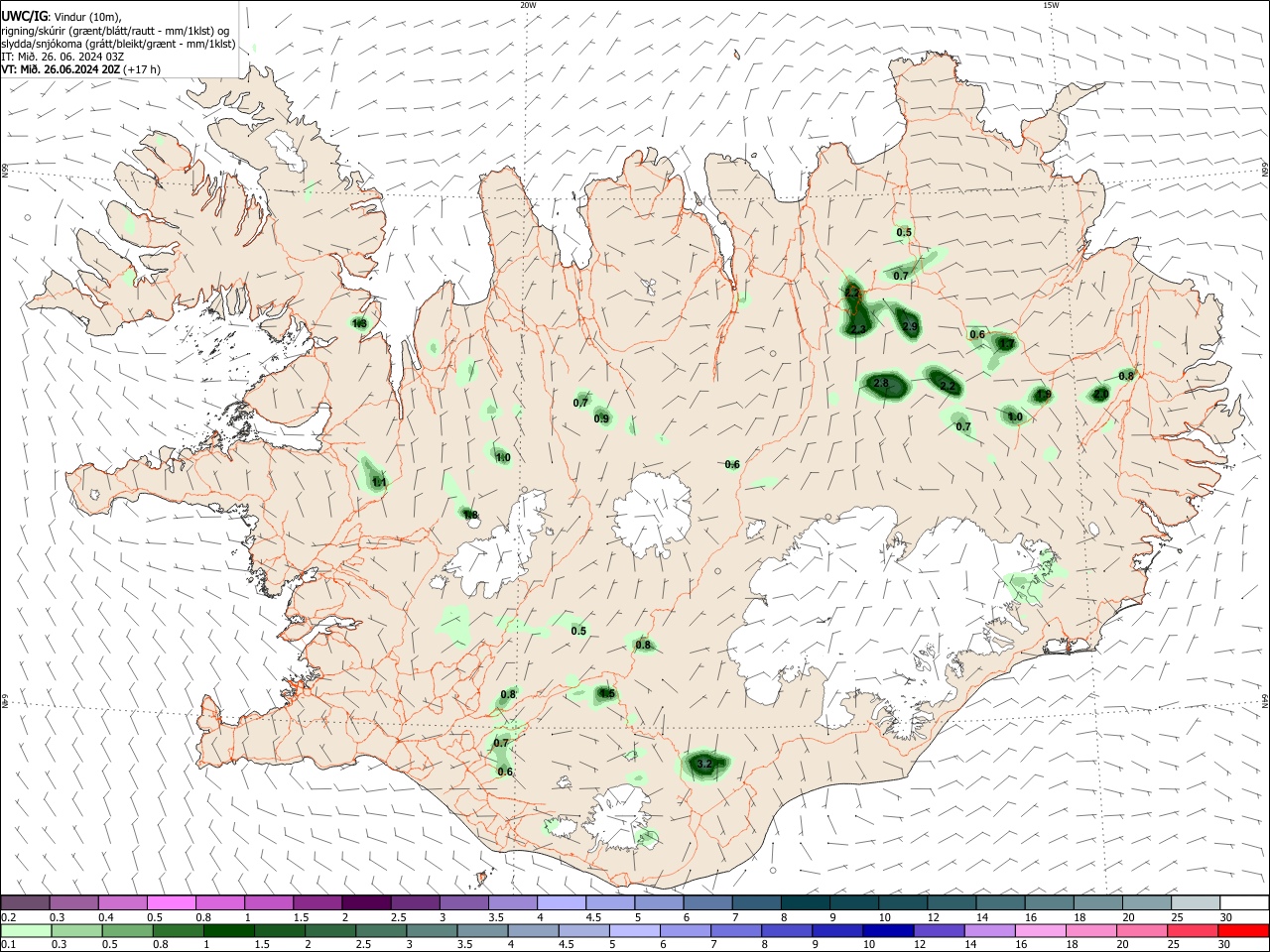The height and width of the screenshot is (952, 1270).
Task: Click the bright pink swatch between 0.5 and 0.8 in the upper scale
Action: 172,903
